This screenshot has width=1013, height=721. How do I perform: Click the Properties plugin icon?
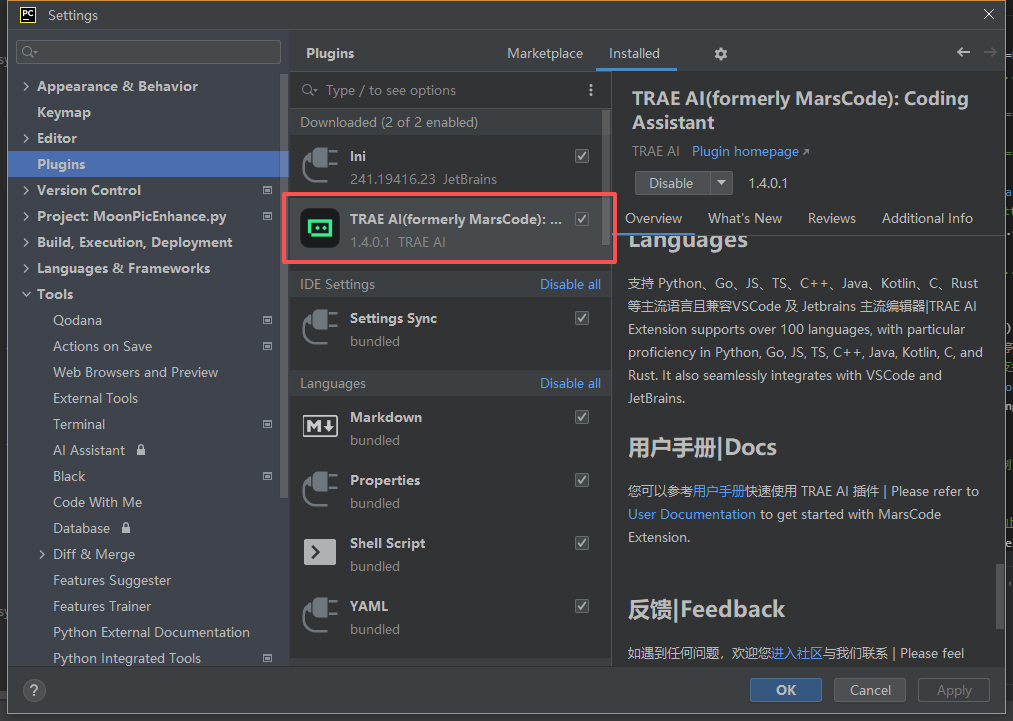point(320,490)
